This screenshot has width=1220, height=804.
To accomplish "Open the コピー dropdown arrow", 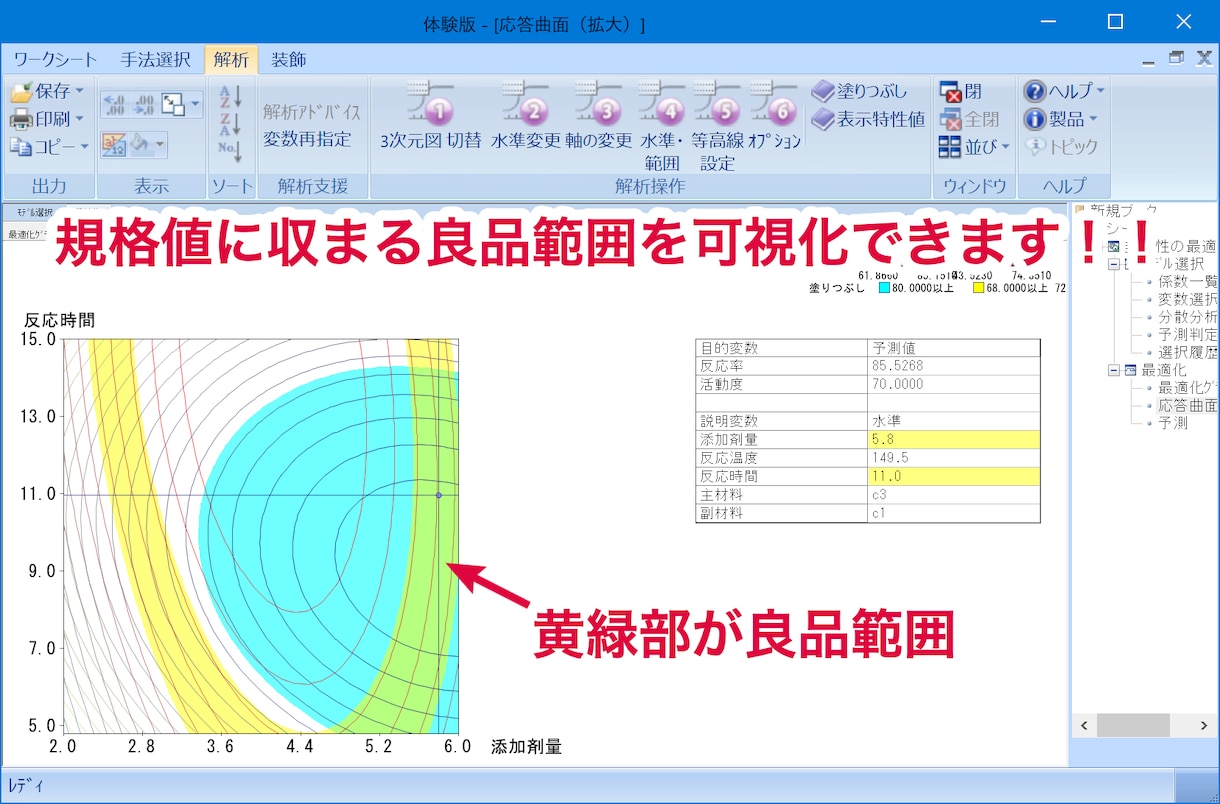I will coord(84,147).
